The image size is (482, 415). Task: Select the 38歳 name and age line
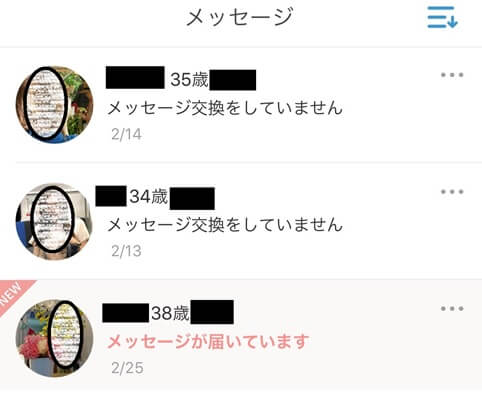[168, 312]
